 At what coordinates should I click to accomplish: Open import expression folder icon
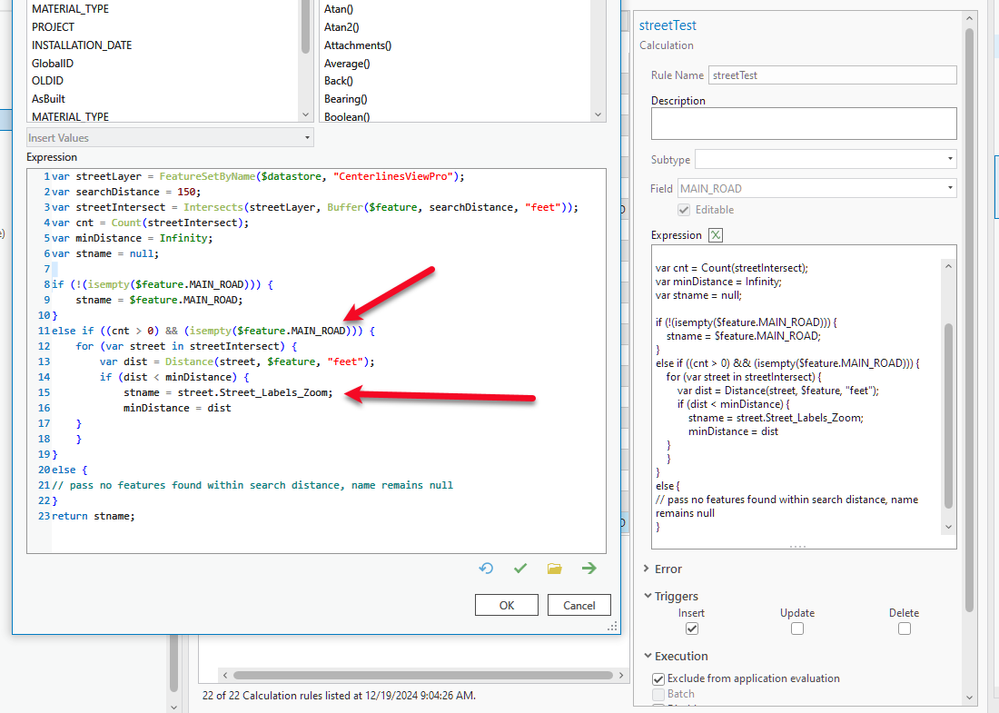point(554,568)
